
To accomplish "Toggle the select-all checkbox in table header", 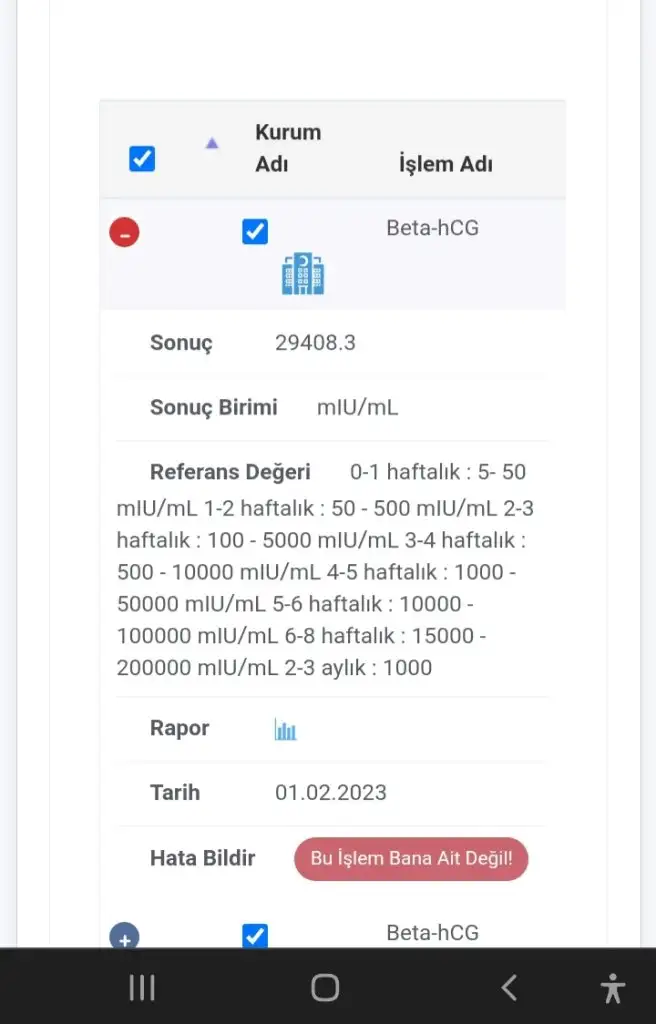I will 142,159.
